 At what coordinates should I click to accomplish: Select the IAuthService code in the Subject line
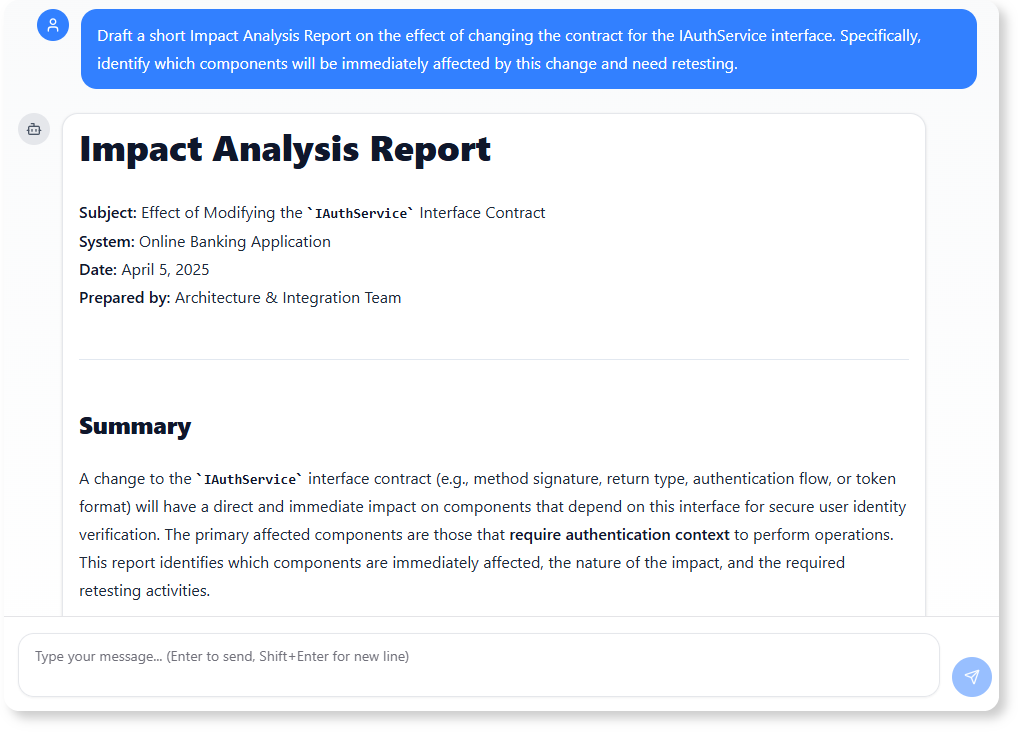pyautogui.click(x=361, y=212)
